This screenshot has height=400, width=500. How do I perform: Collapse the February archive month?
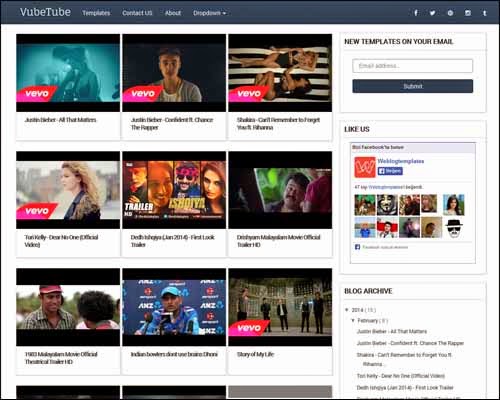tap(353, 321)
